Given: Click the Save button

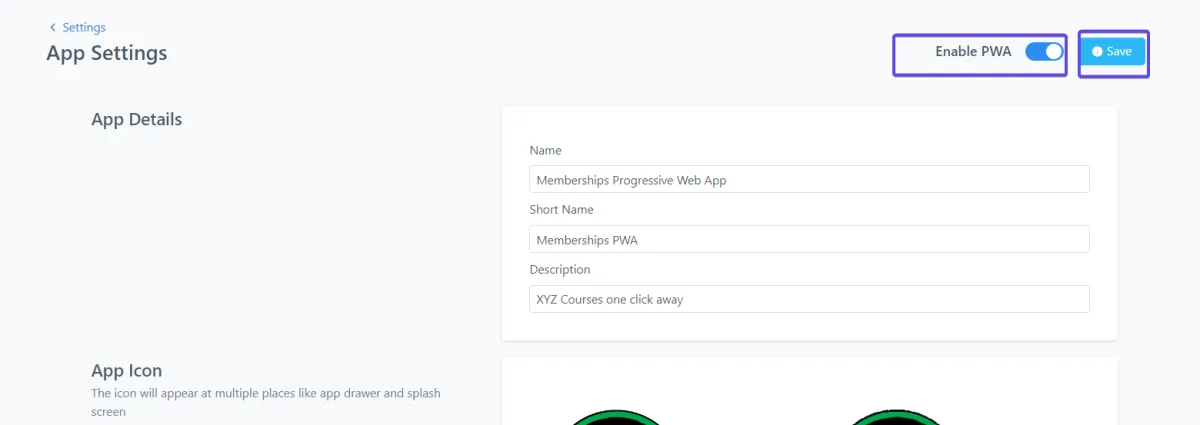Looking at the screenshot, I should (x=1112, y=51).
